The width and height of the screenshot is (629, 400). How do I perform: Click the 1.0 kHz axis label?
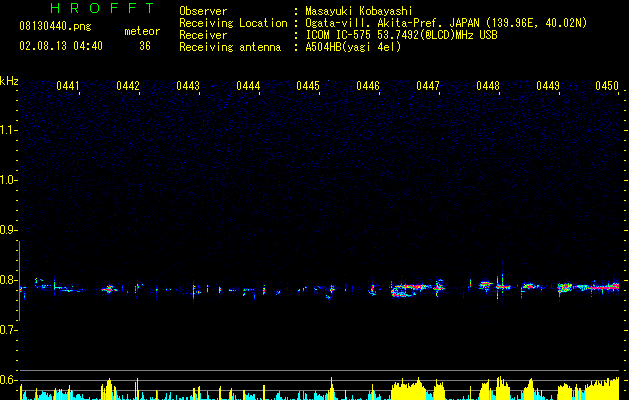[x=8, y=180]
